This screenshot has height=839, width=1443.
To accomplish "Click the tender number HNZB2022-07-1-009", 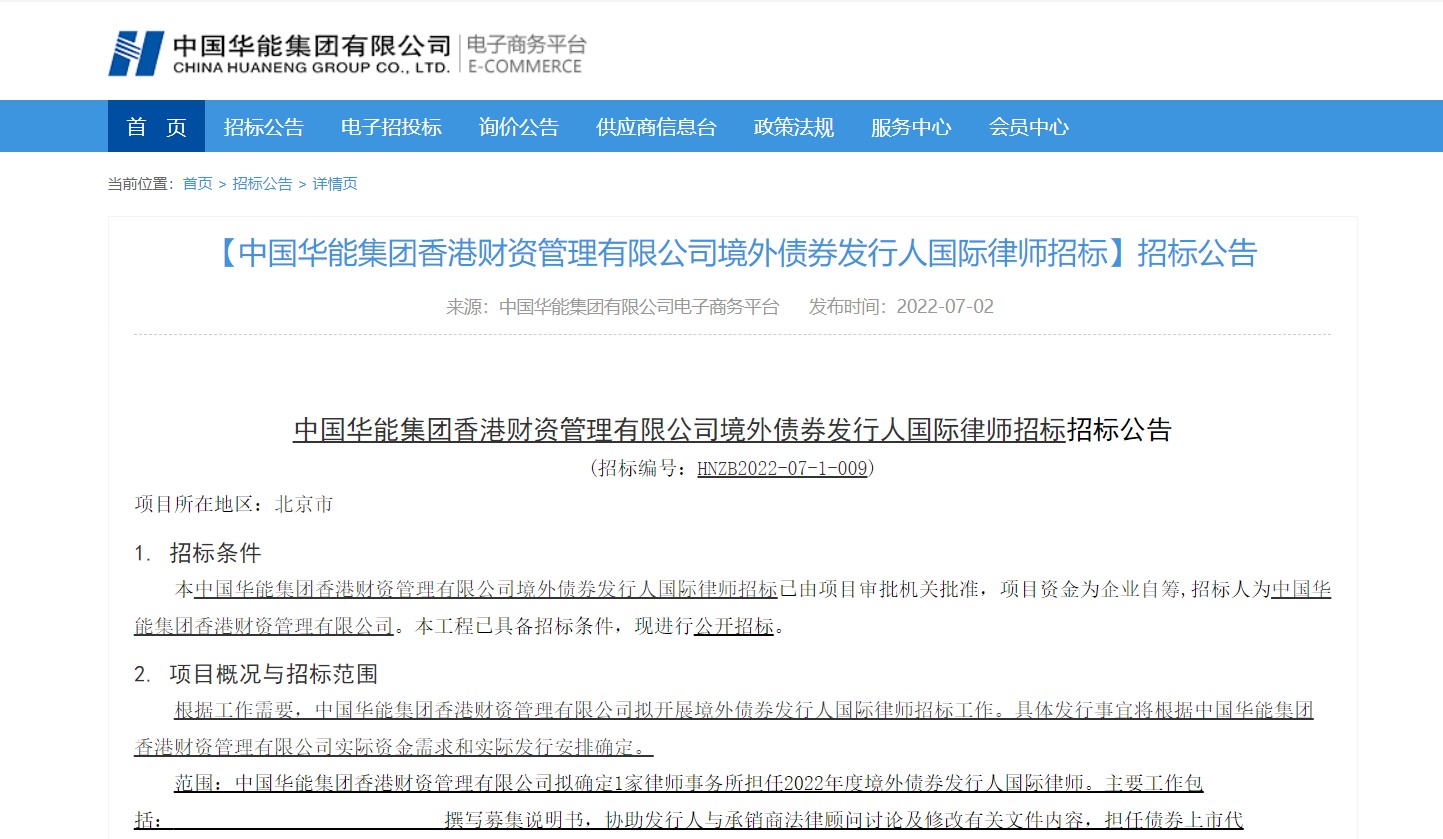I will coord(781,468).
